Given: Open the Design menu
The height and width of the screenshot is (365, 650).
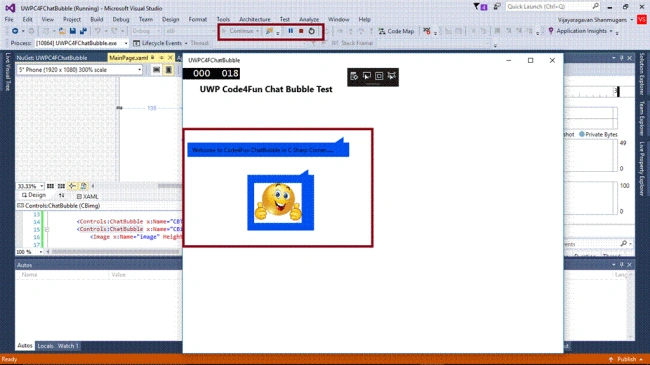Looking at the screenshot, I should point(170,19).
